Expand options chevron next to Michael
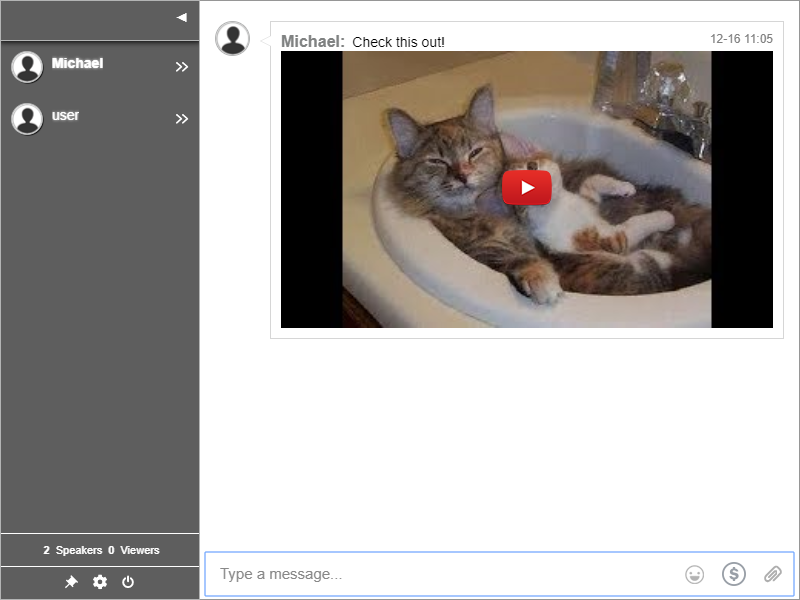The width and height of the screenshot is (800, 600). click(181, 67)
